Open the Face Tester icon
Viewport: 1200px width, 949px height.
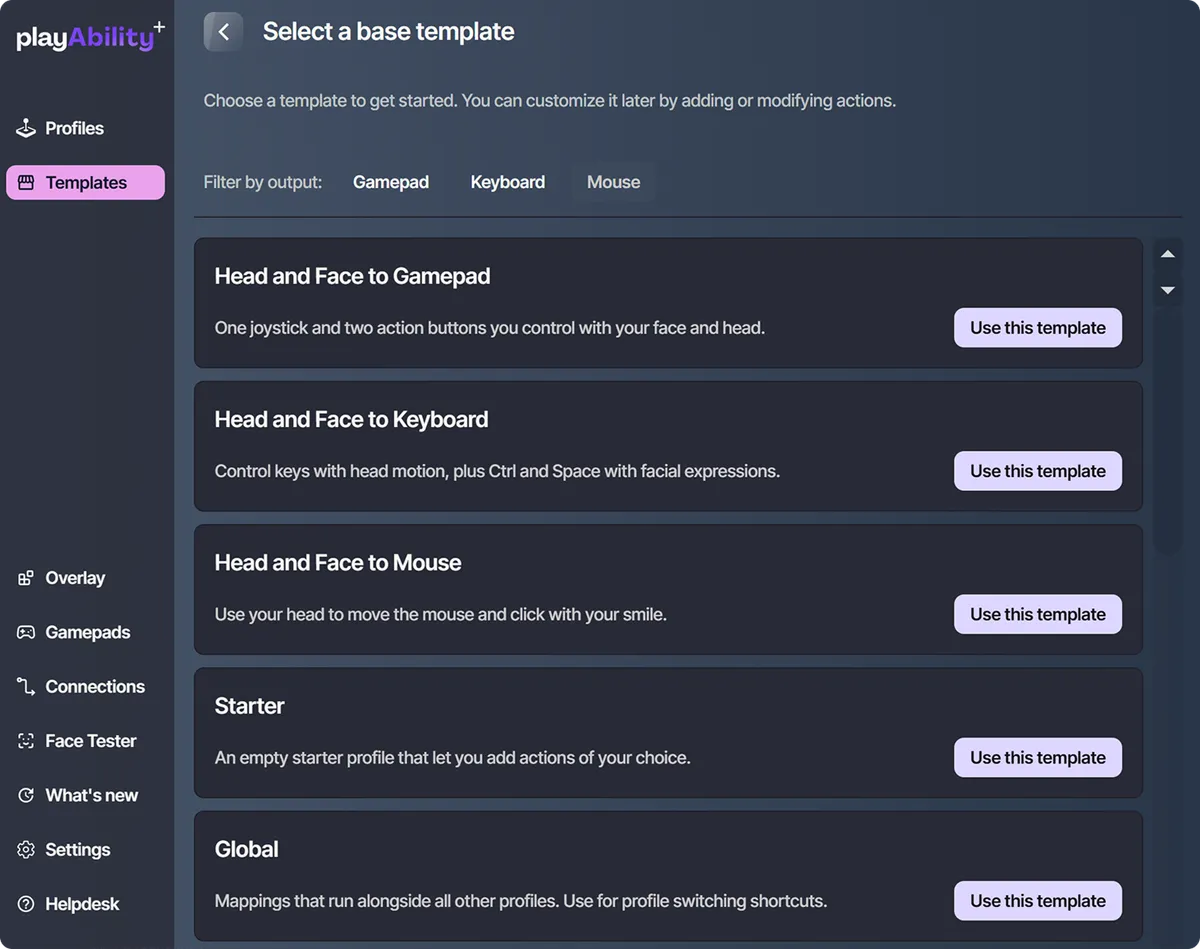(24, 740)
